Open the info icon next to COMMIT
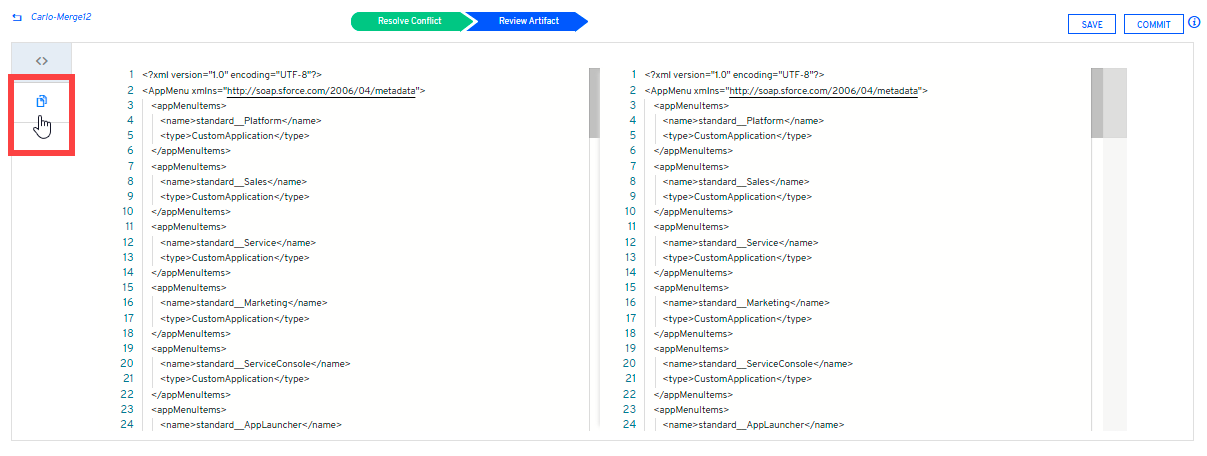This screenshot has width=1207, height=456. tap(1194, 23)
